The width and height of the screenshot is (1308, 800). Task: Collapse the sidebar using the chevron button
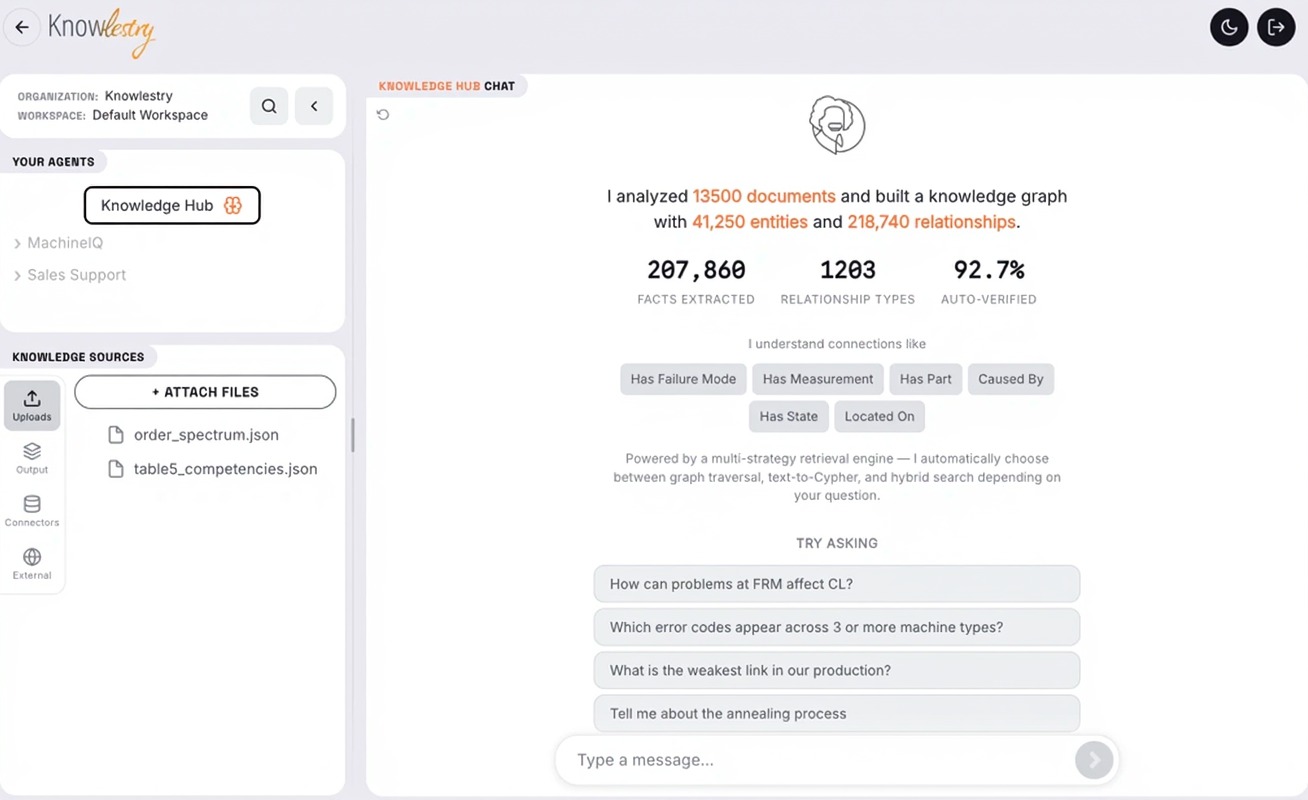point(314,106)
